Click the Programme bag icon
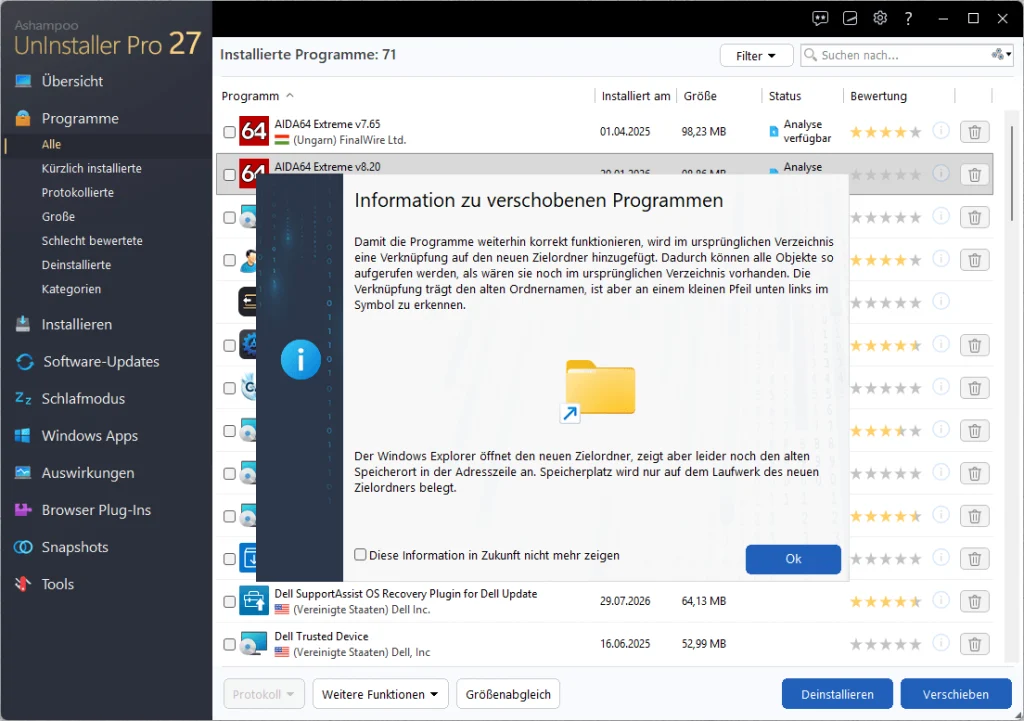Viewport: 1024px width, 721px height. pyautogui.click(x=23, y=118)
